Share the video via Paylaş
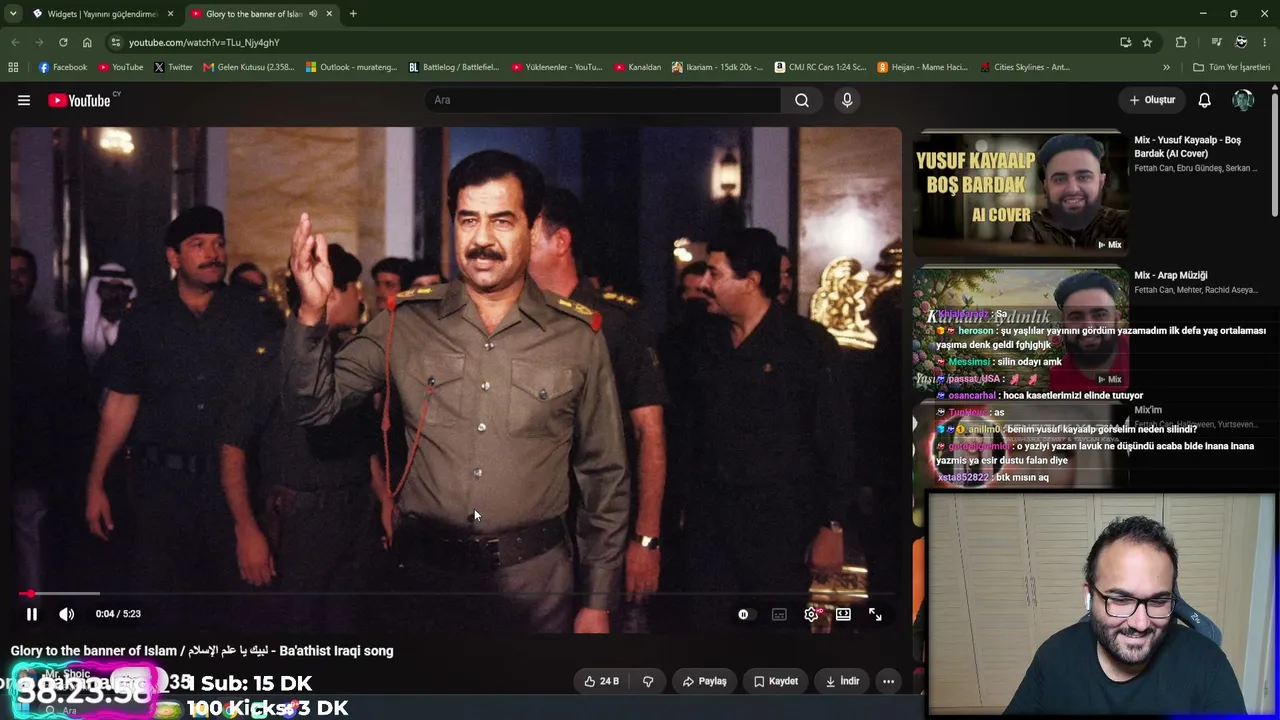 coord(705,681)
